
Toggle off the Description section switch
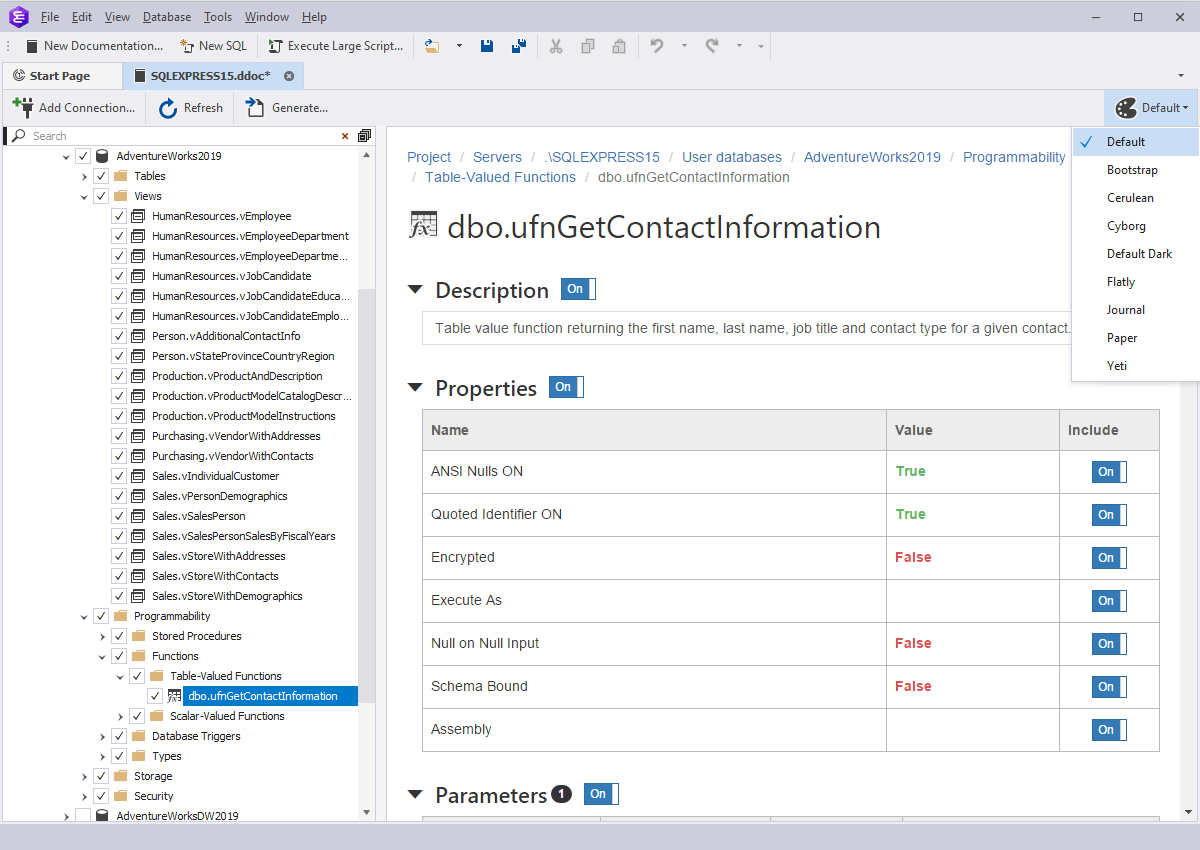[577, 289]
